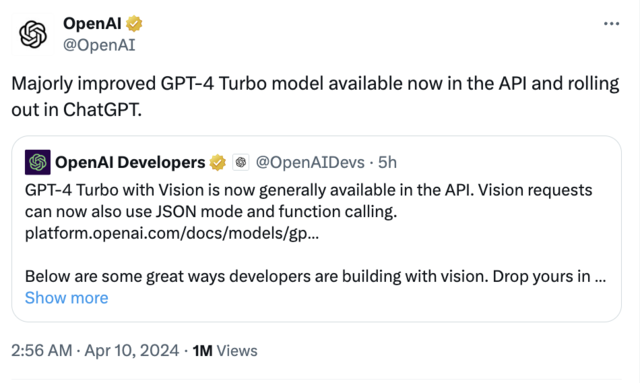Open the platform.openai.com docs link

(172, 233)
